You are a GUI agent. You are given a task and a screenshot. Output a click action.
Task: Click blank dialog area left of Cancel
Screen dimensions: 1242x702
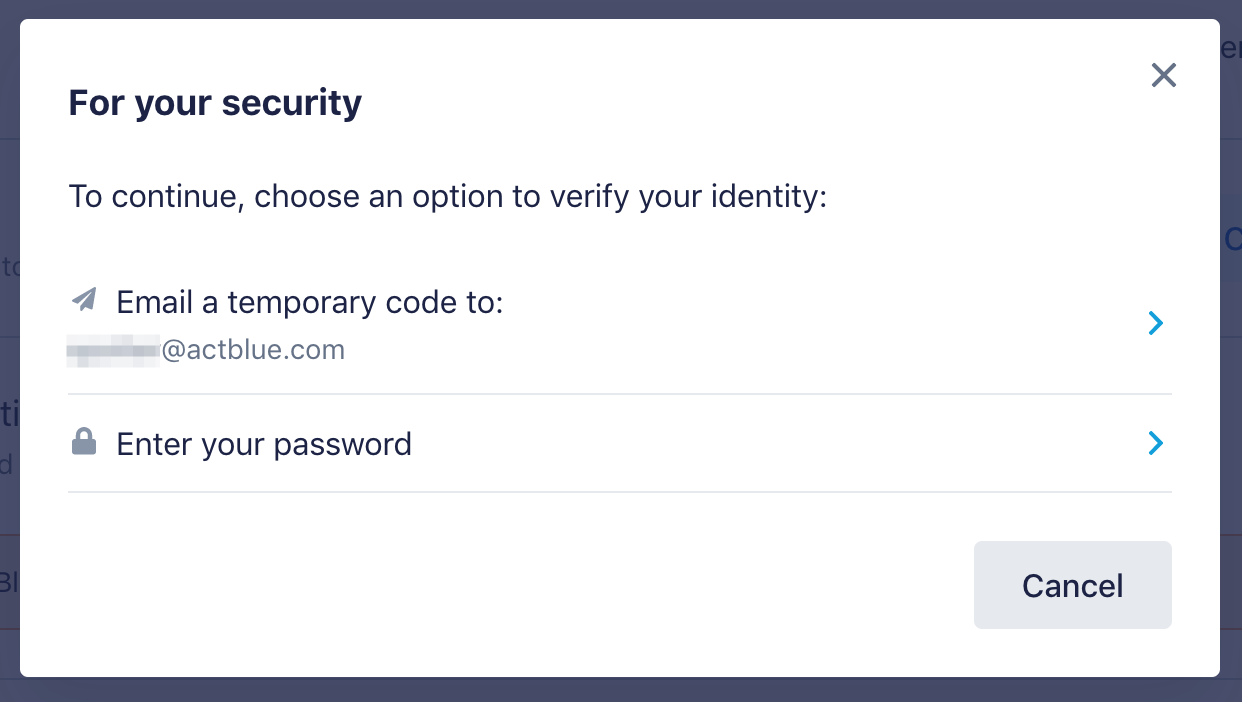500,585
